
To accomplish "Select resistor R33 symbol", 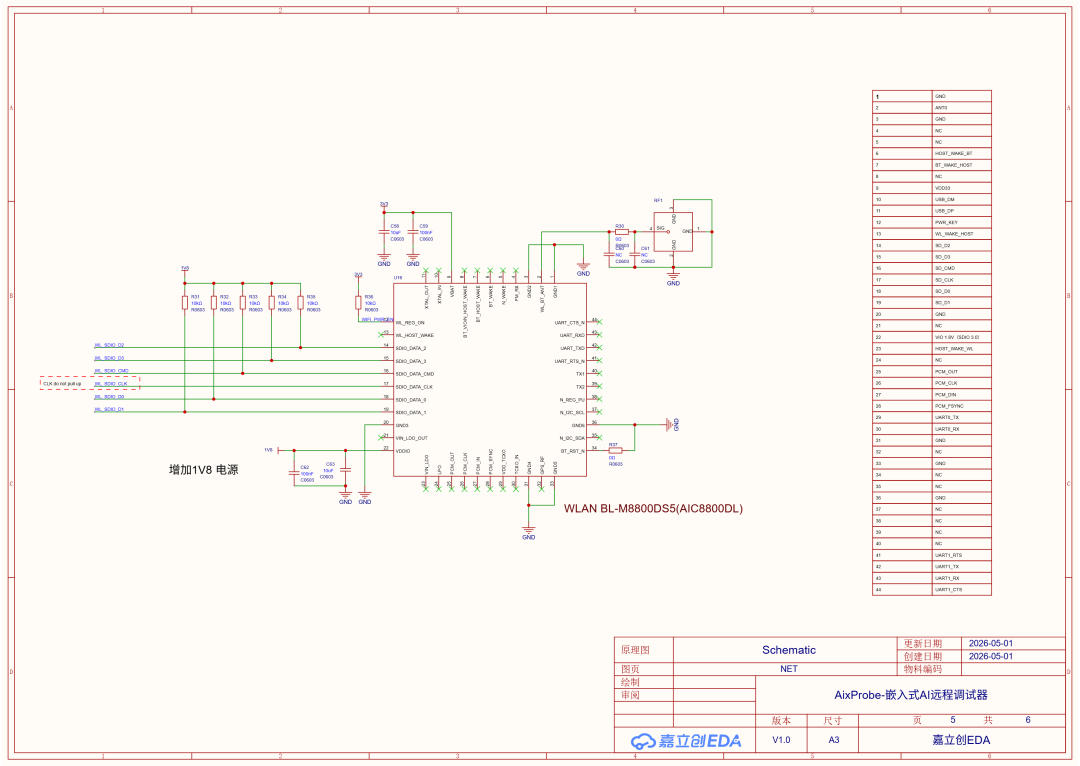I will (x=242, y=303).
